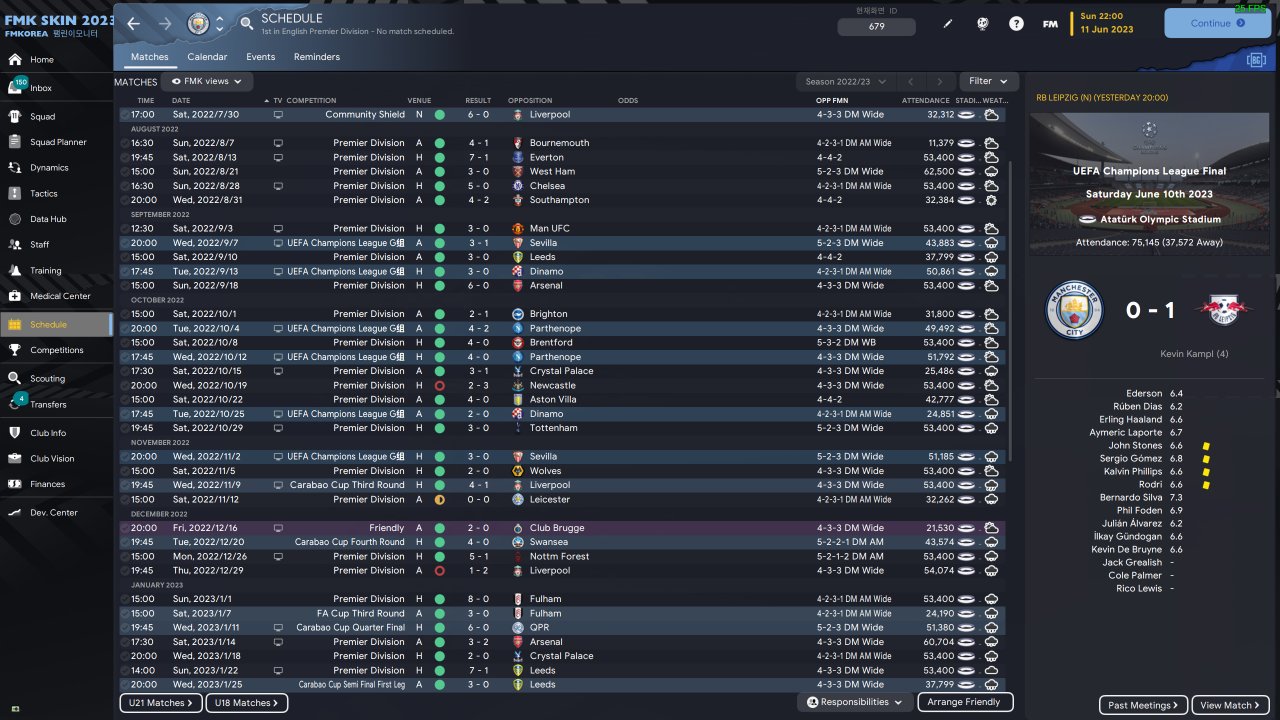Screen dimensions: 1280x720
Task: Open Finances from the sidebar
Action: coord(56,484)
